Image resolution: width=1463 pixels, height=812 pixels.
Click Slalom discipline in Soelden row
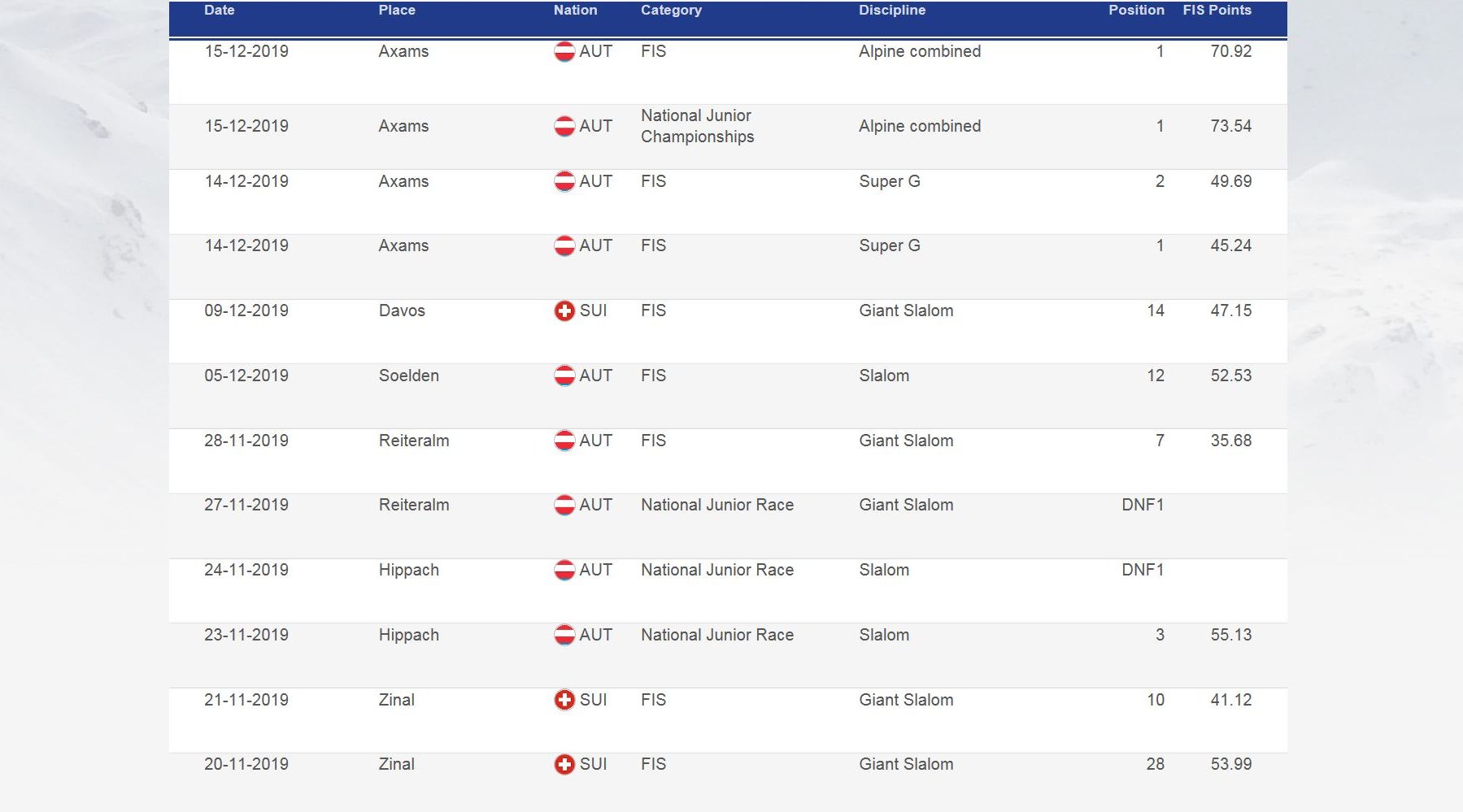coord(884,376)
